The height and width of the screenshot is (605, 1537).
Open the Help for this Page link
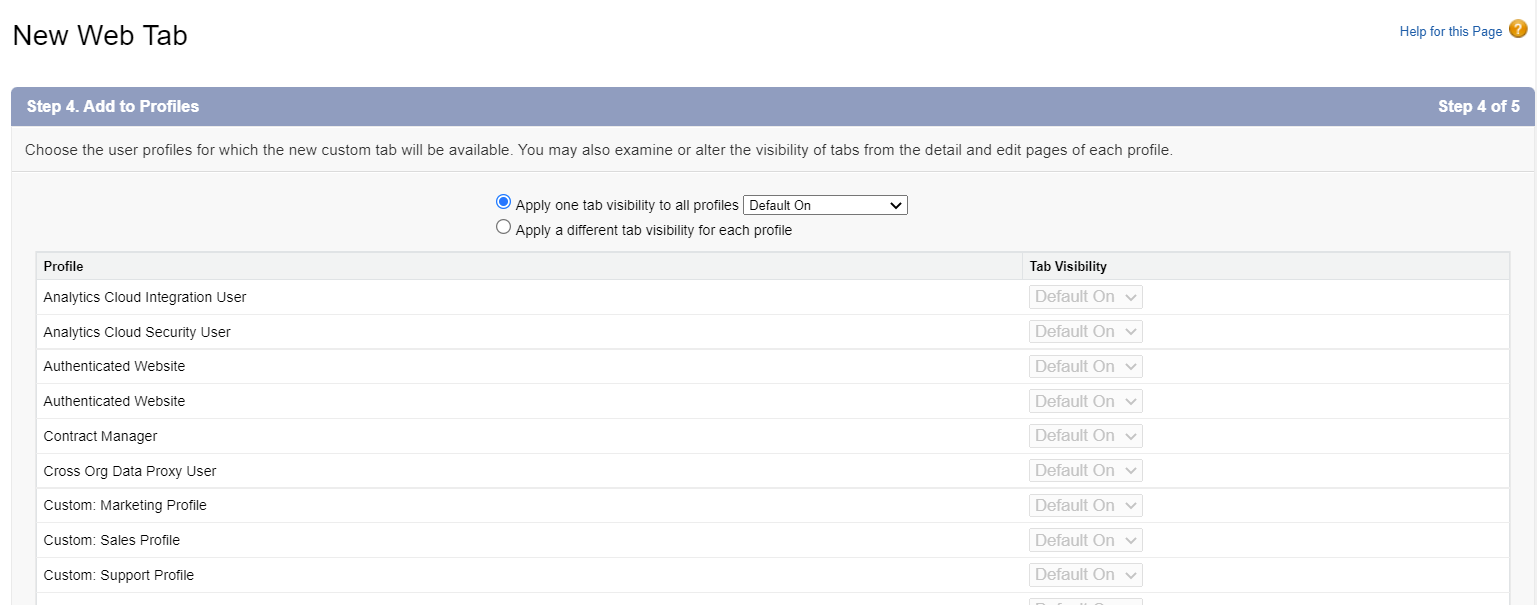pyautogui.click(x=1450, y=32)
